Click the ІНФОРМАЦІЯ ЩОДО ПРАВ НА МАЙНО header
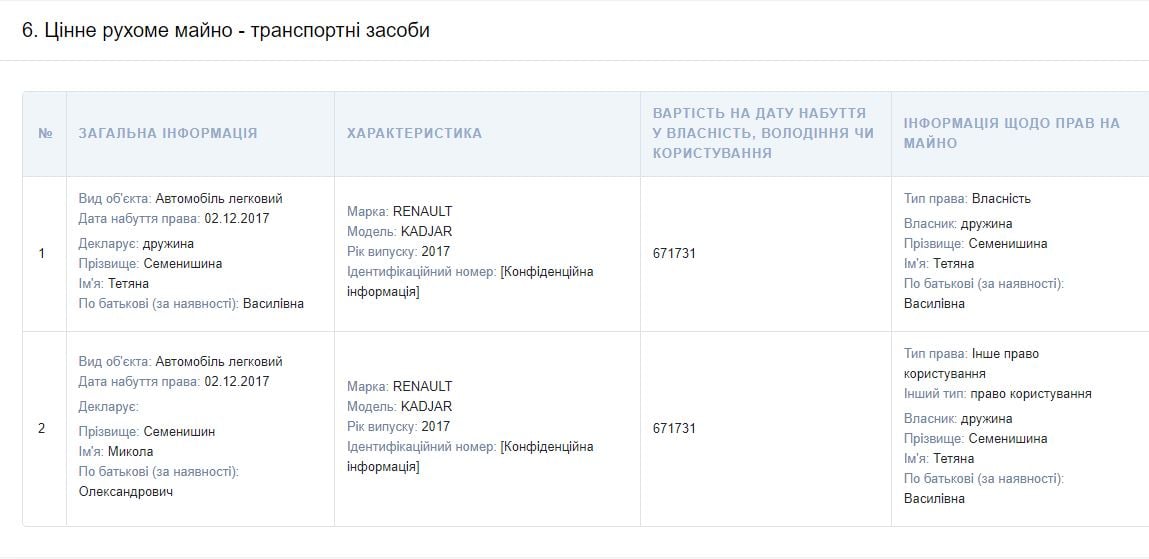This screenshot has width=1149, height=559. [1012, 133]
